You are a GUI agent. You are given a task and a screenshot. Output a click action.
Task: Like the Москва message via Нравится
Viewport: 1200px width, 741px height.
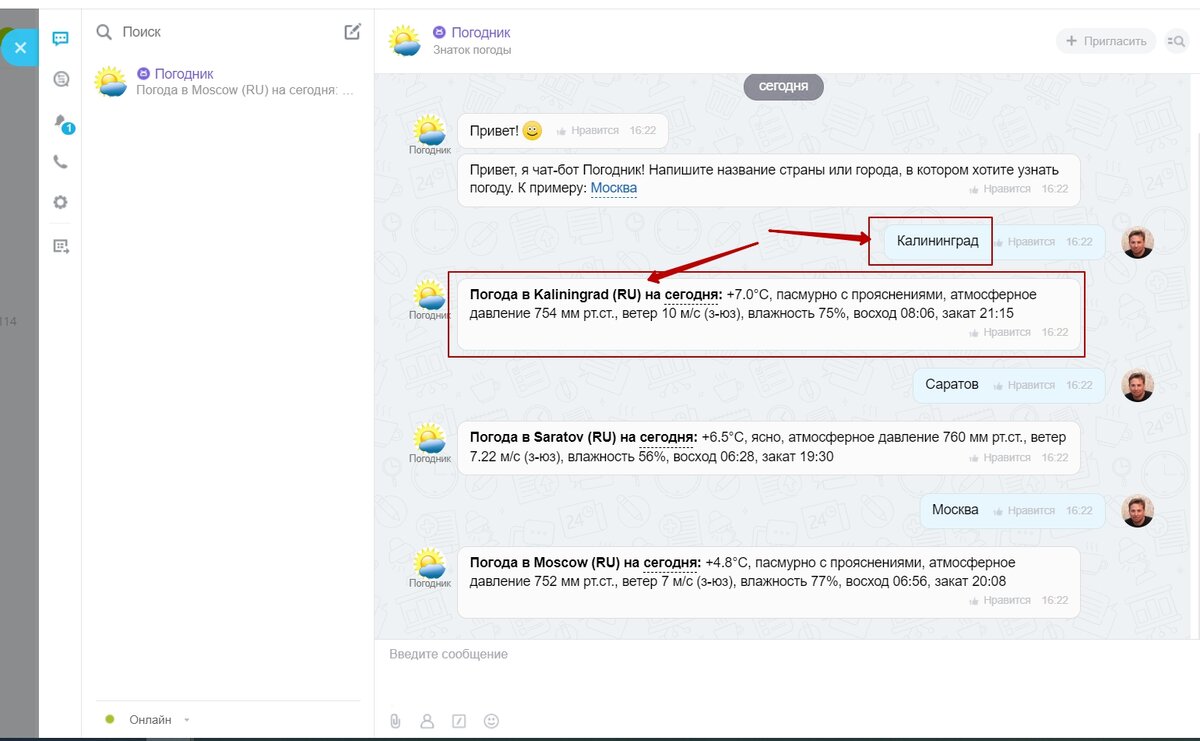click(x=1024, y=510)
